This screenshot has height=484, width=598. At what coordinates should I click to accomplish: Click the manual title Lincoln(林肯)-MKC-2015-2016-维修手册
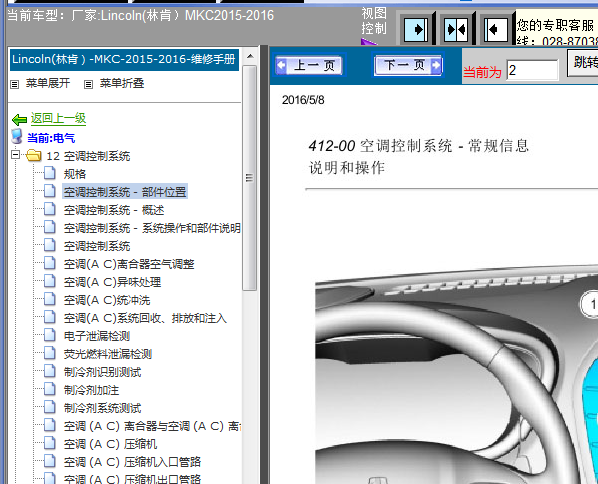click(124, 59)
